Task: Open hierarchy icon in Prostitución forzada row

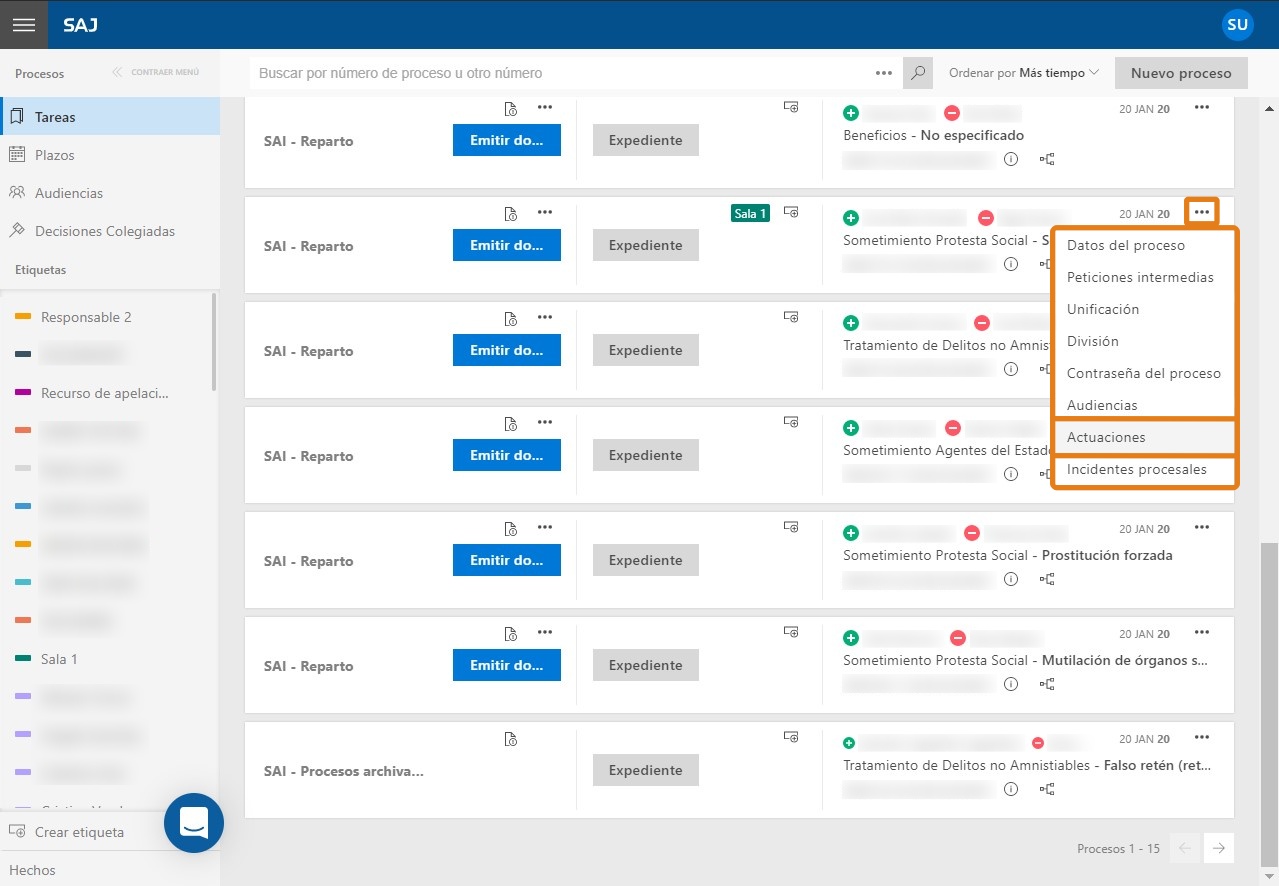Action: (1047, 579)
